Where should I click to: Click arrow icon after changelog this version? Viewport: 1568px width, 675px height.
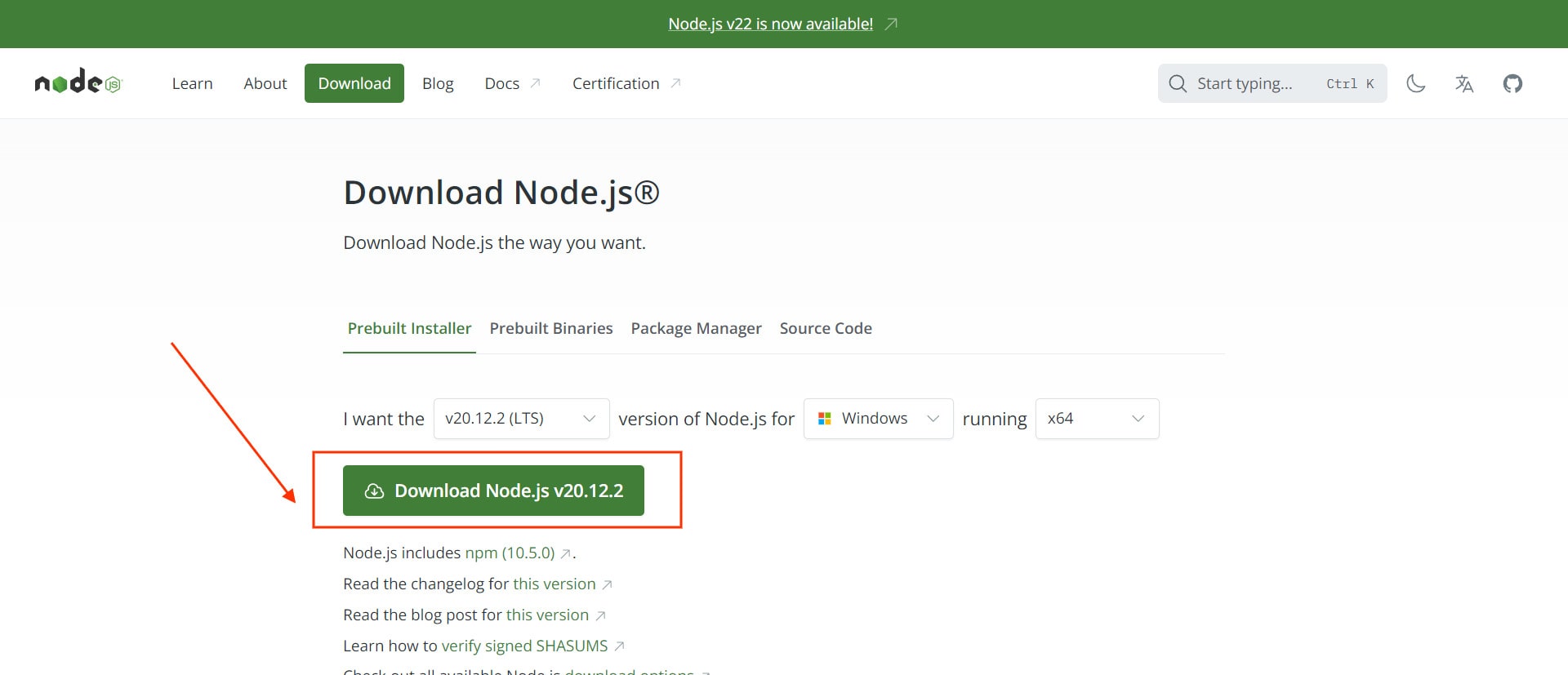click(607, 585)
